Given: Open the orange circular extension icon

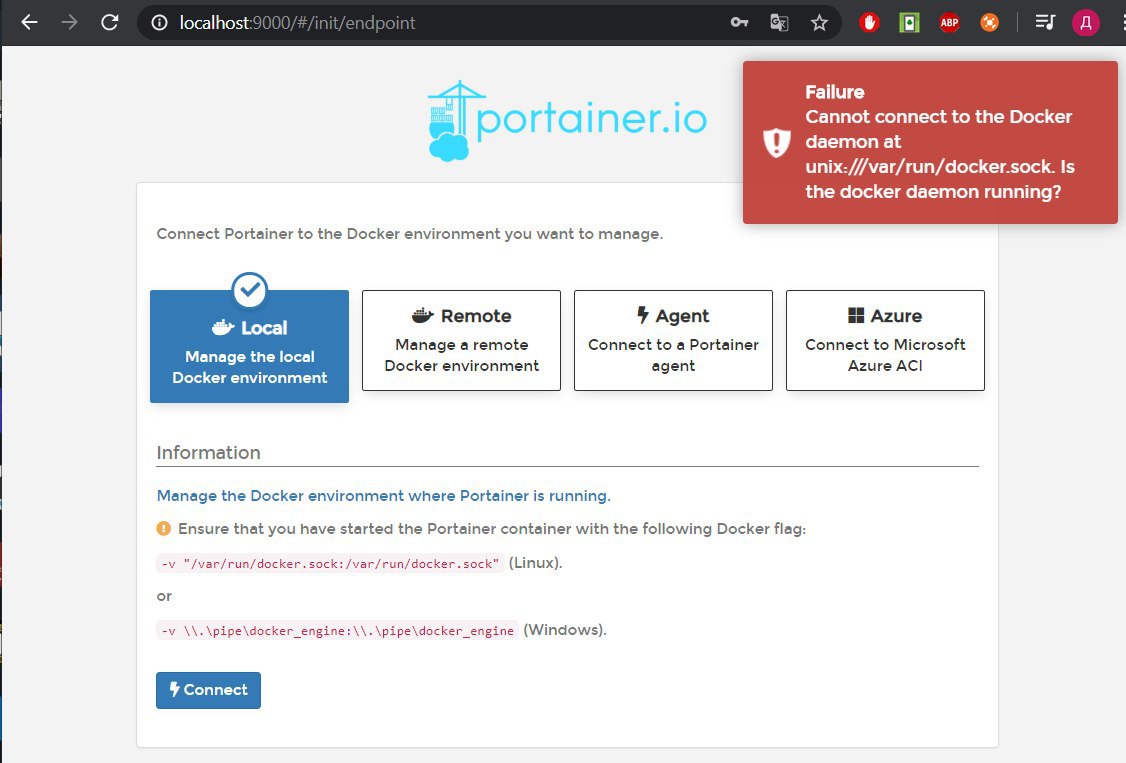Looking at the screenshot, I should click(990, 23).
